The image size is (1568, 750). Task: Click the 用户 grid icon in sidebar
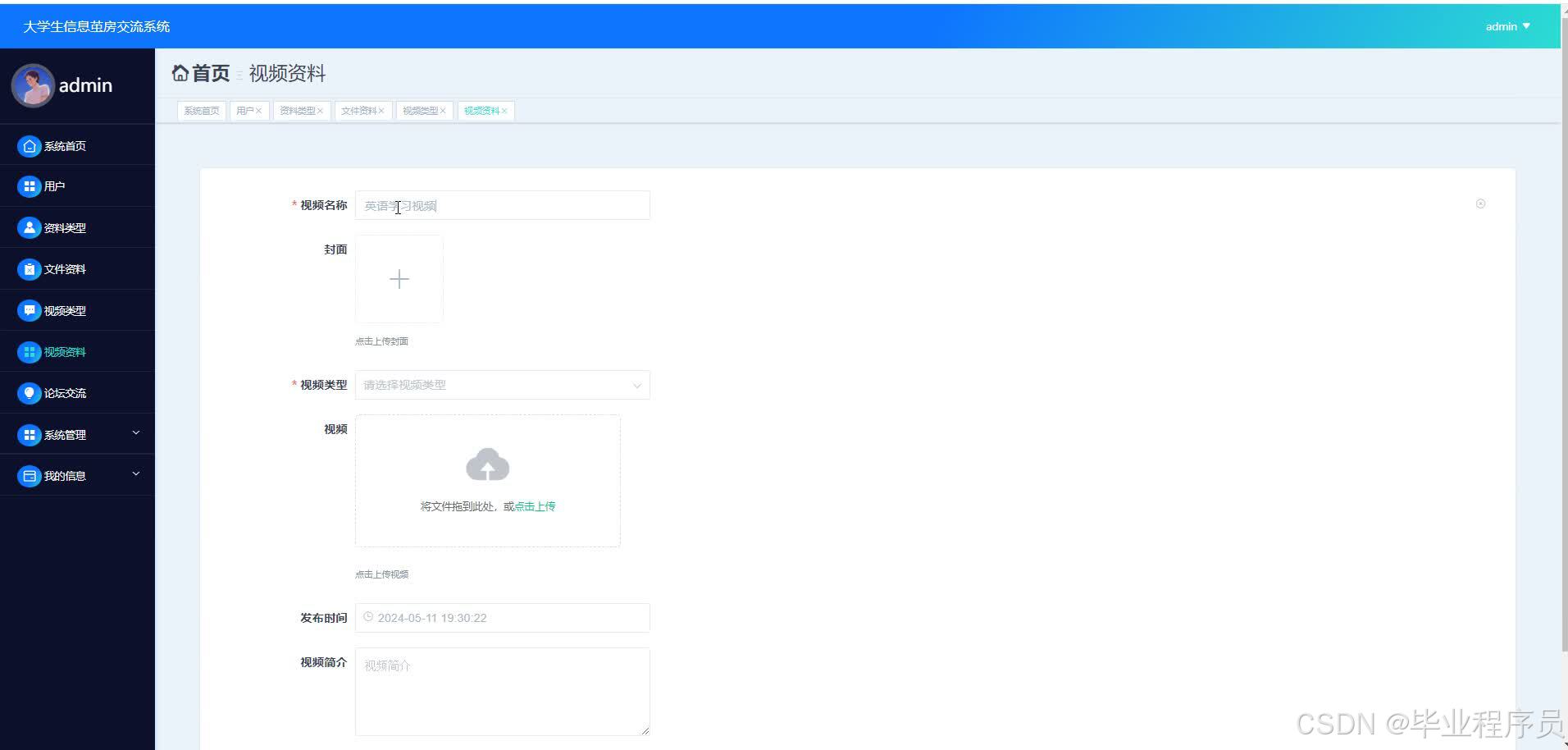30,186
